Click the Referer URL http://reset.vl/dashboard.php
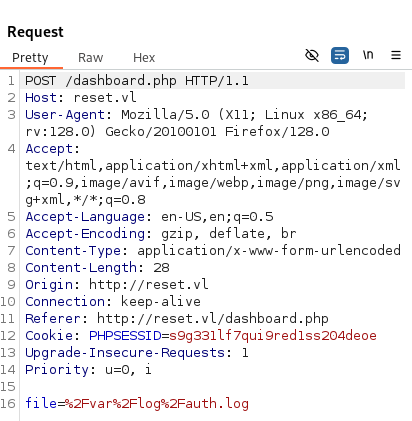 click(x=213, y=319)
